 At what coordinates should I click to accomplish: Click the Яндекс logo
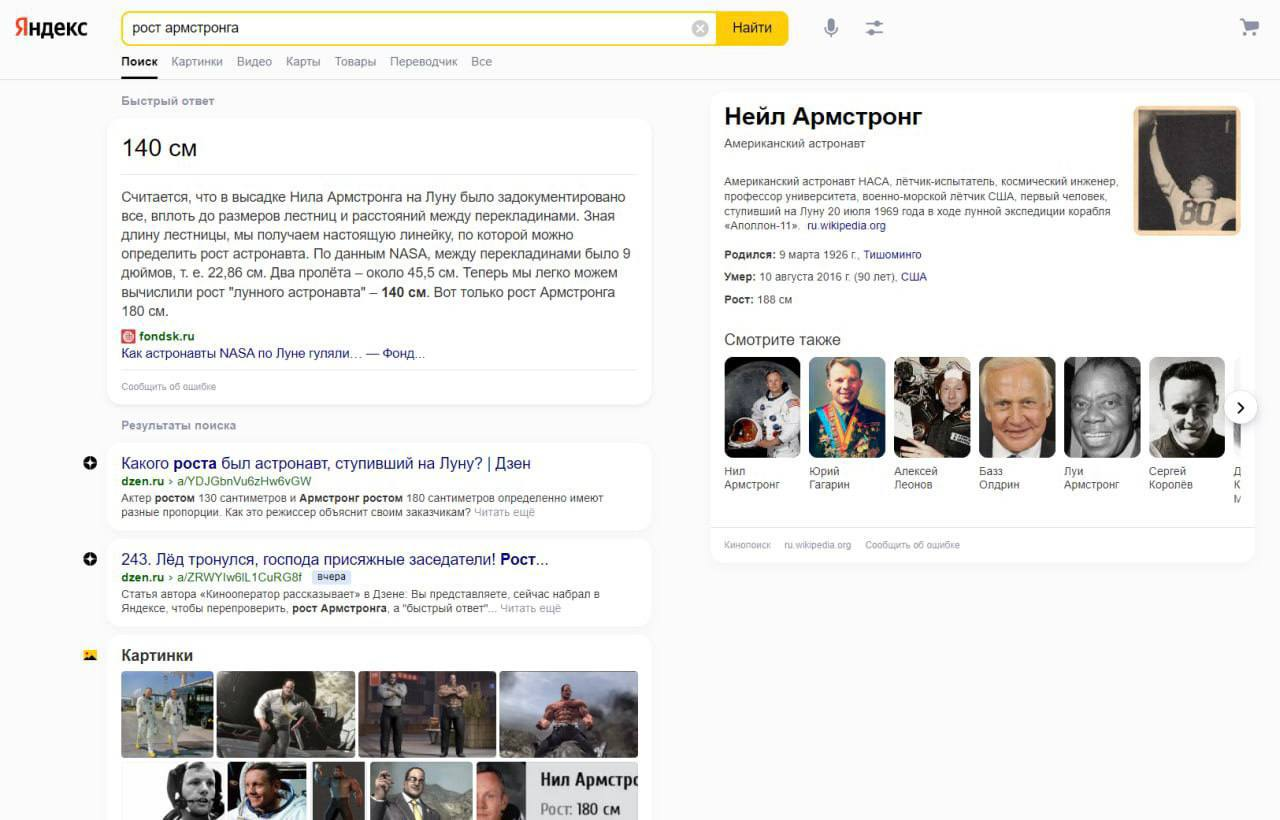point(51,28)
